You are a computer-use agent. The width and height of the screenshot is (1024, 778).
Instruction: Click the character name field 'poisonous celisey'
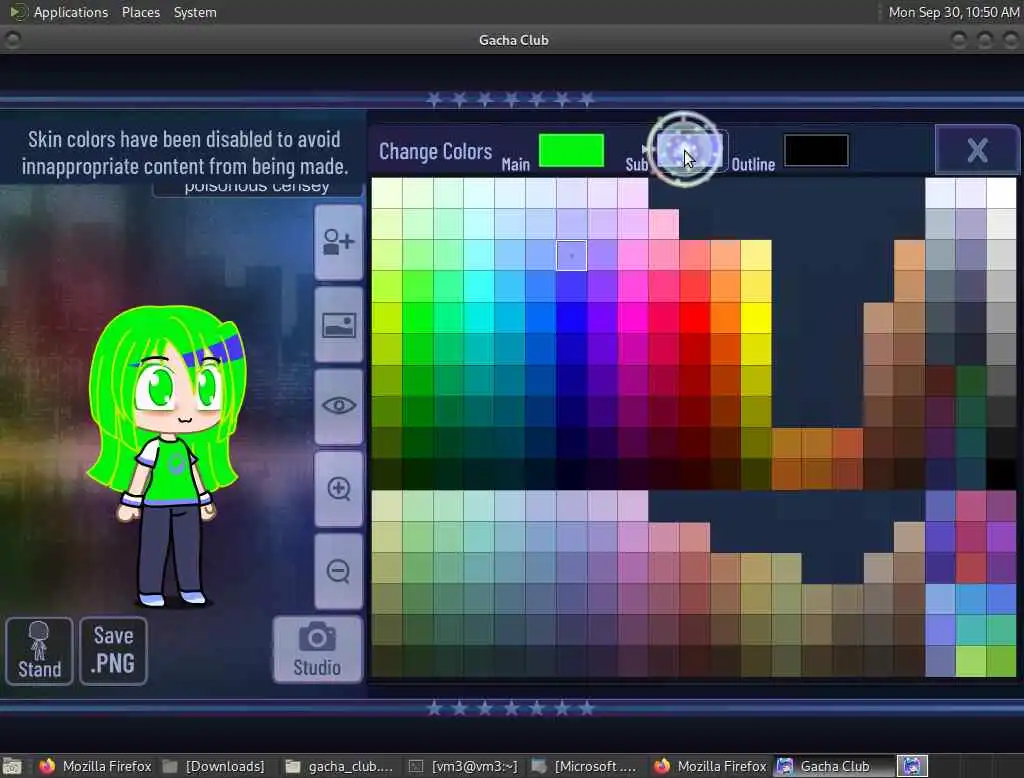[257, 188]
